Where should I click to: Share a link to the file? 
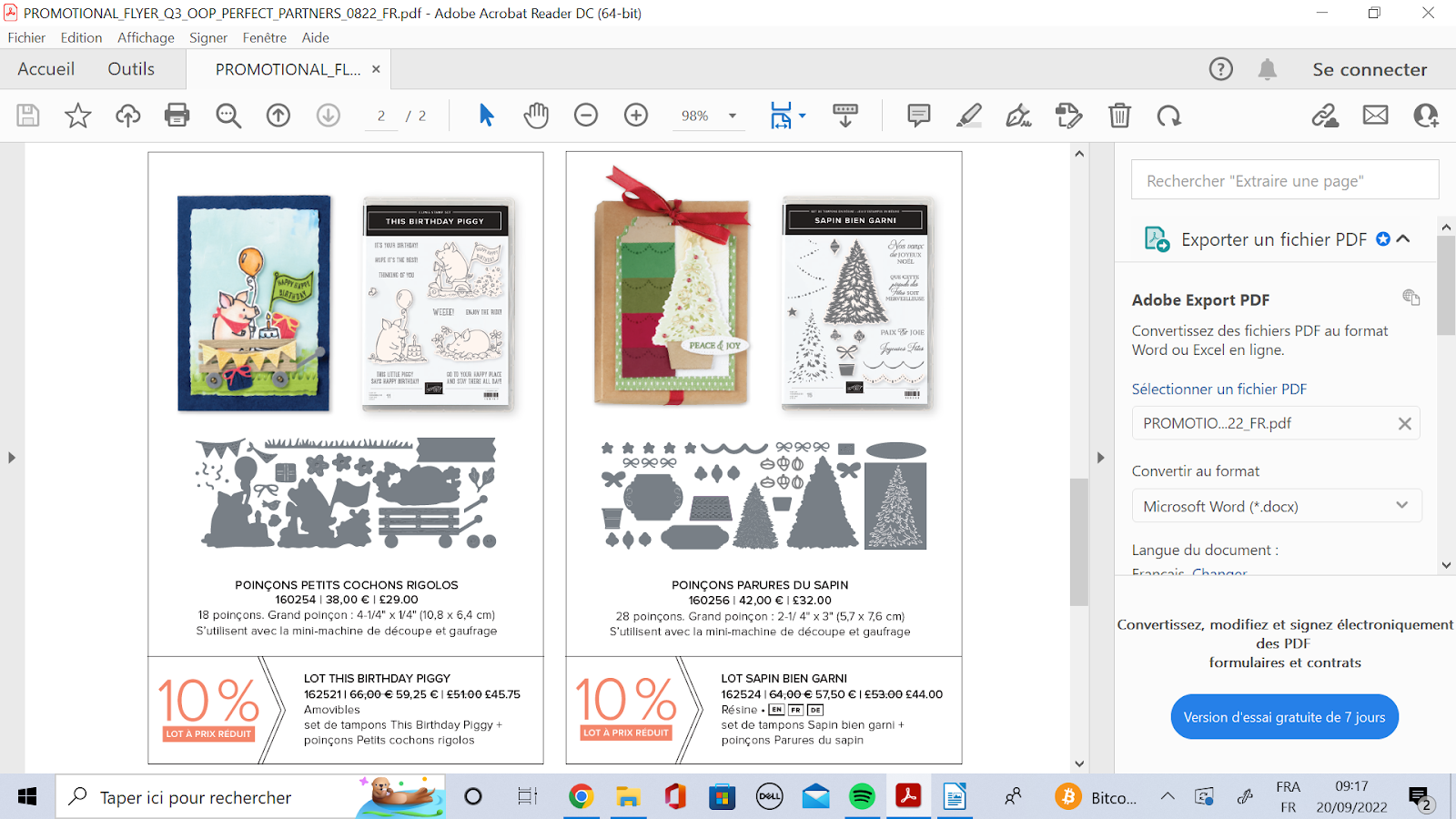1325,116
